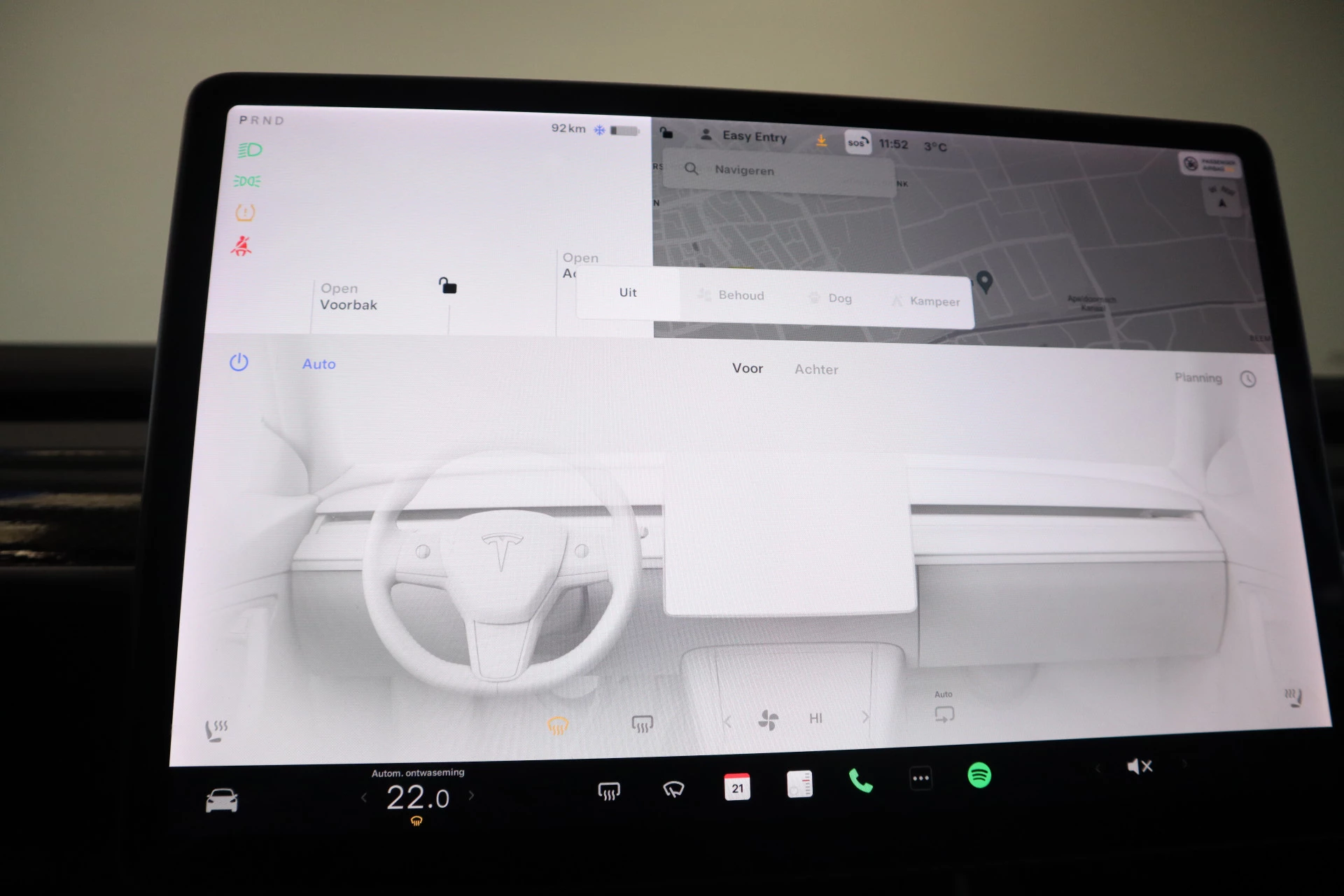Tap the passenger airbag status indicator
1344x896 pixels.
(1209, 165)
